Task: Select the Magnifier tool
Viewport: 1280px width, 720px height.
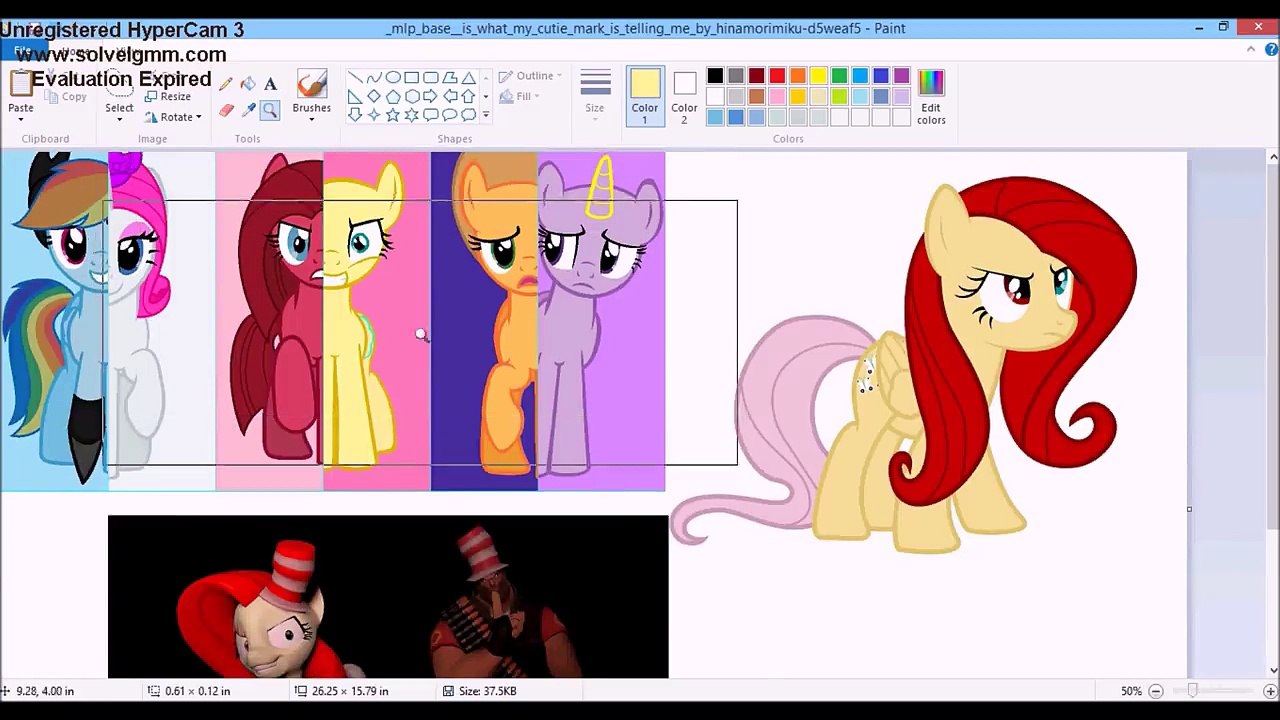Action: (x=270, y=110)
